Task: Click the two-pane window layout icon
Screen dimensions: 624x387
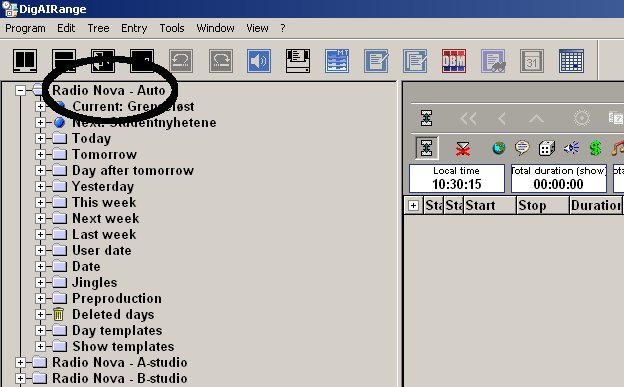Action: [25, 61]
